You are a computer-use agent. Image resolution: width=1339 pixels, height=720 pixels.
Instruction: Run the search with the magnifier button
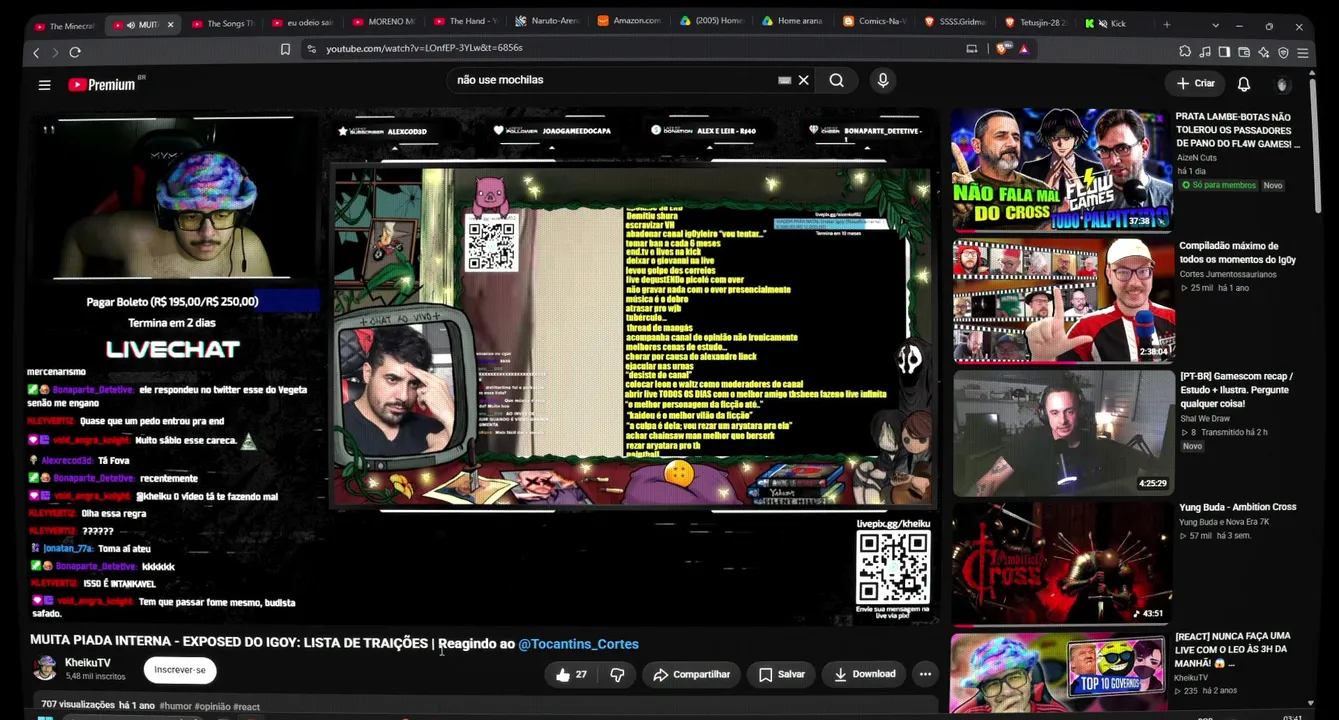(837, 81)
